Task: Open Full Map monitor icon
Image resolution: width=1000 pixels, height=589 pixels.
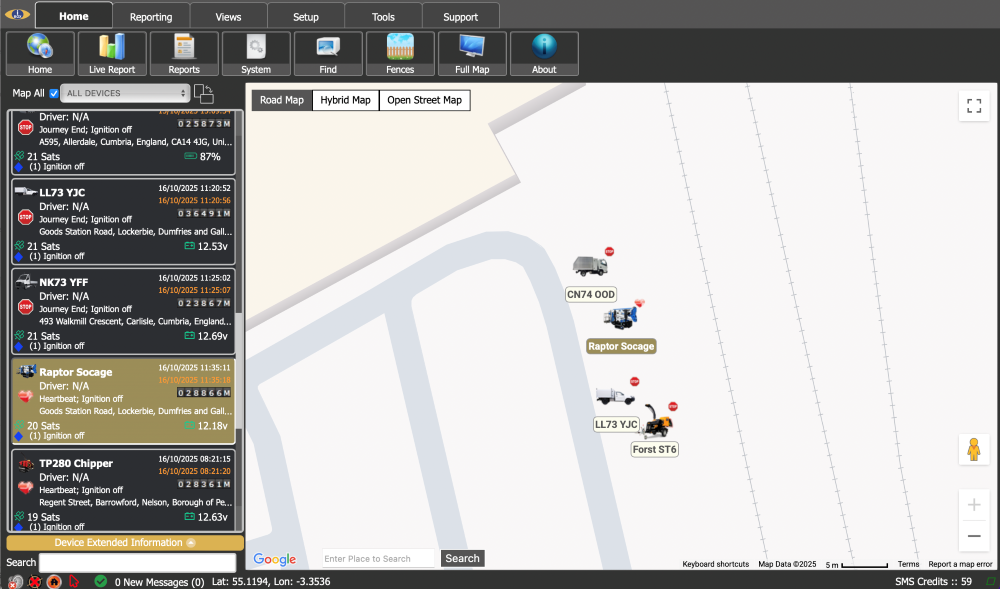Action: [x=472, y=54]
